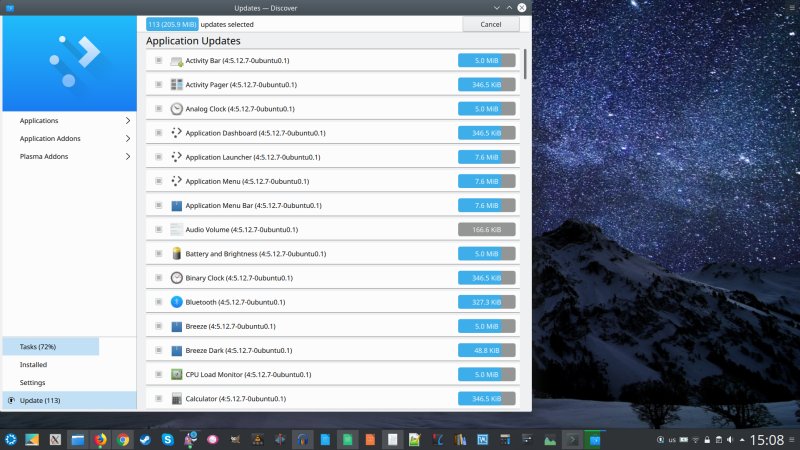The image size is (800, 450).
Task: Open the file manager taskbar icon
Action: click(78, 439)
